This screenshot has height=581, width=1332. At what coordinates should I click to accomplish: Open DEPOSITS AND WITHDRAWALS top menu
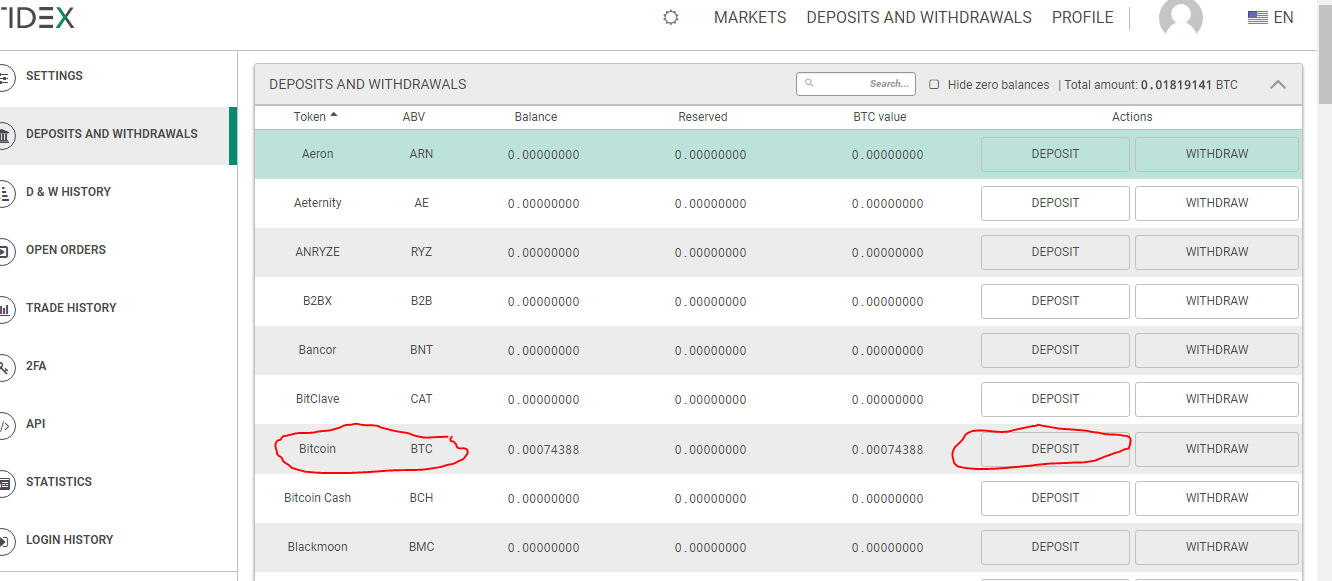(919, 18)
